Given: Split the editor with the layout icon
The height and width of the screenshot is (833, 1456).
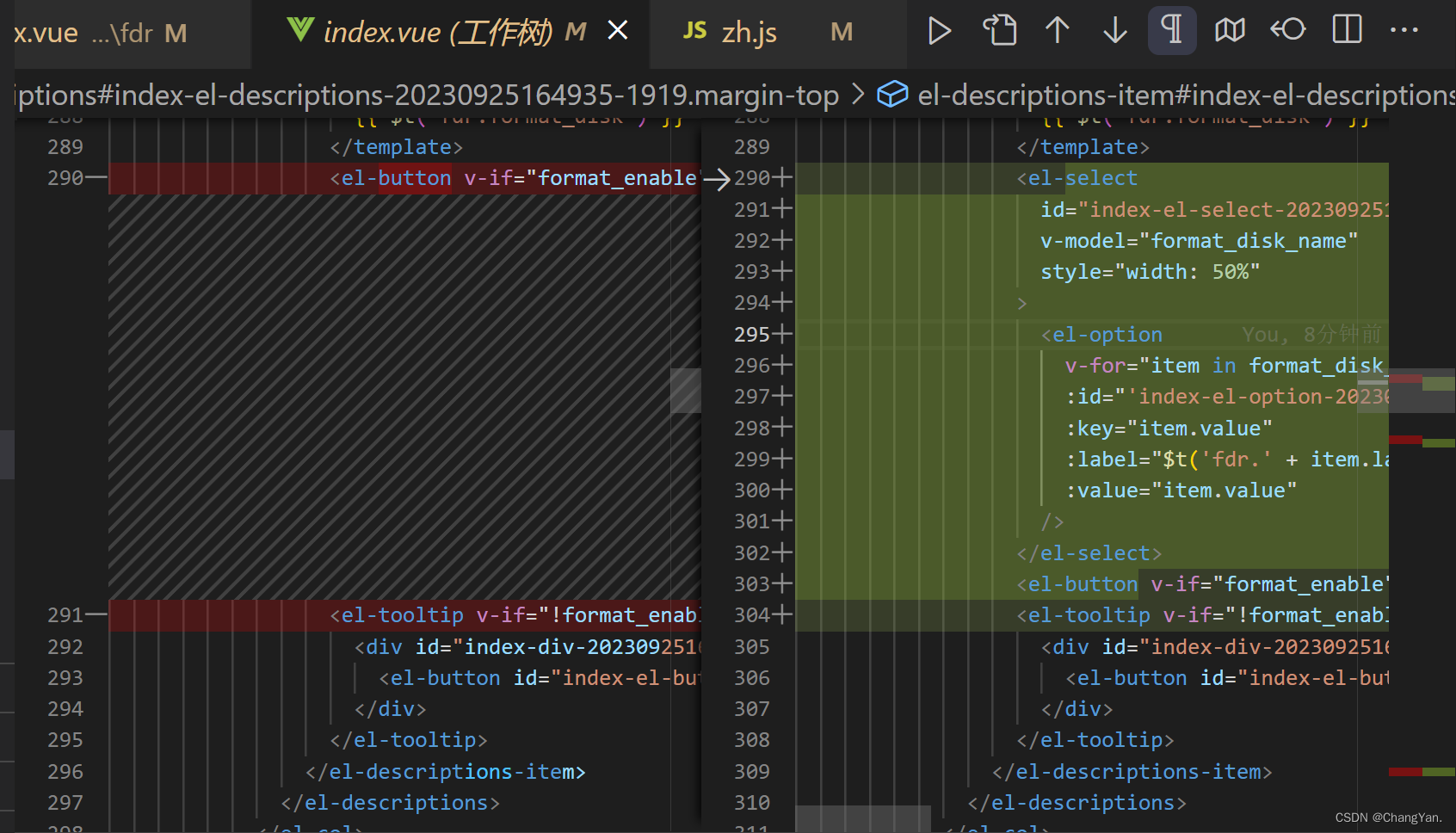Looking at the screenshot, I should (x=1347, y=31).
